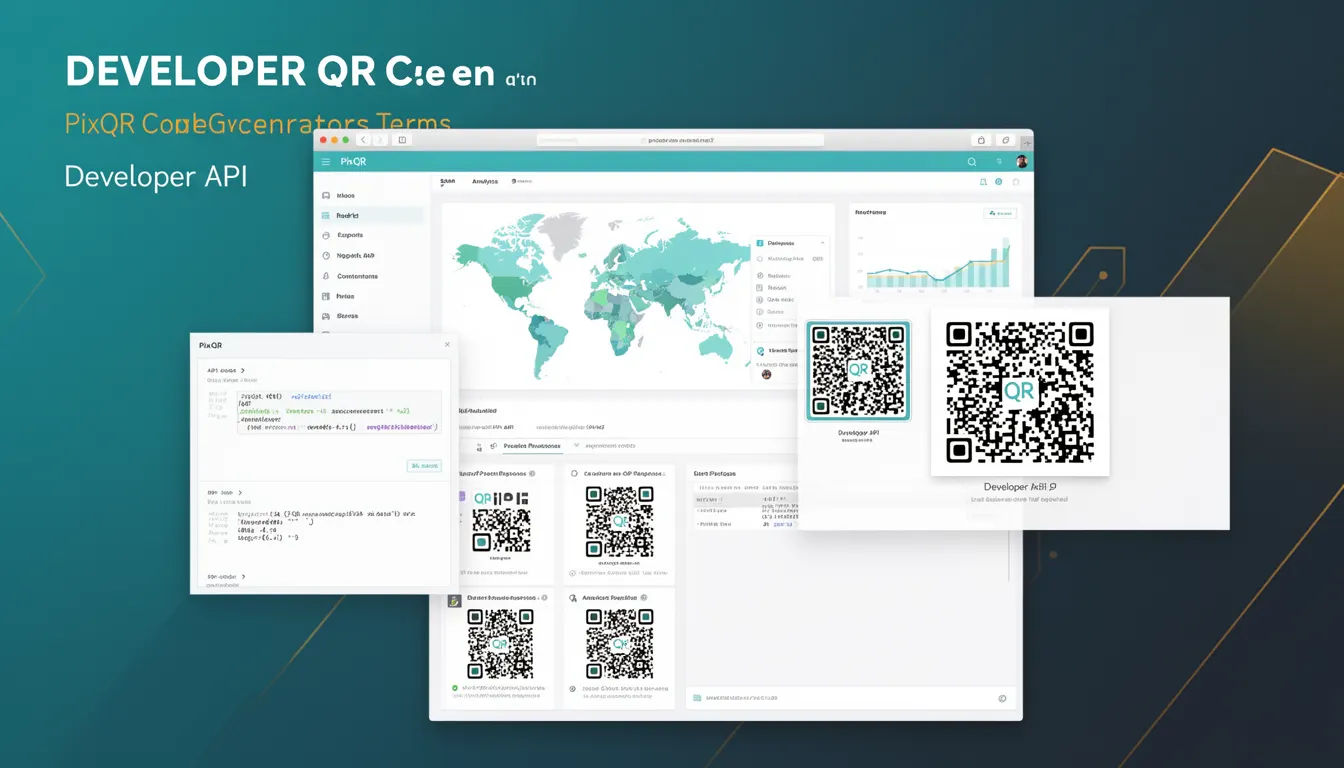Image resolution: width=1344 pixels, height=768 pixels.
Task: Open the dropdown tab next to Preset Responses
Action: (x=606, y=446)
